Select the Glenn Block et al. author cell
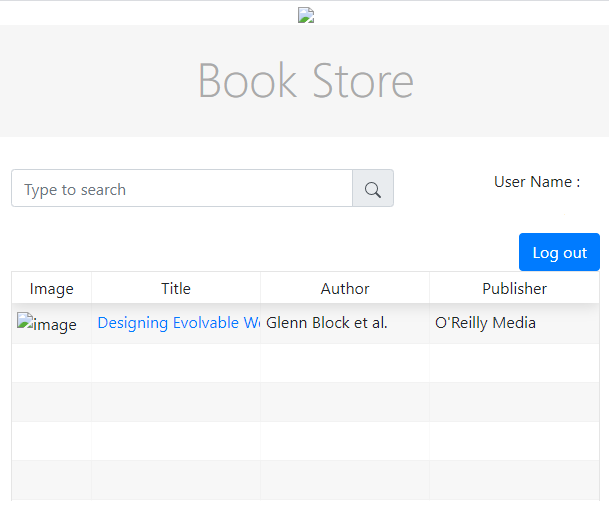The width and height of the screenshot is (610, 506). [327, 323]
